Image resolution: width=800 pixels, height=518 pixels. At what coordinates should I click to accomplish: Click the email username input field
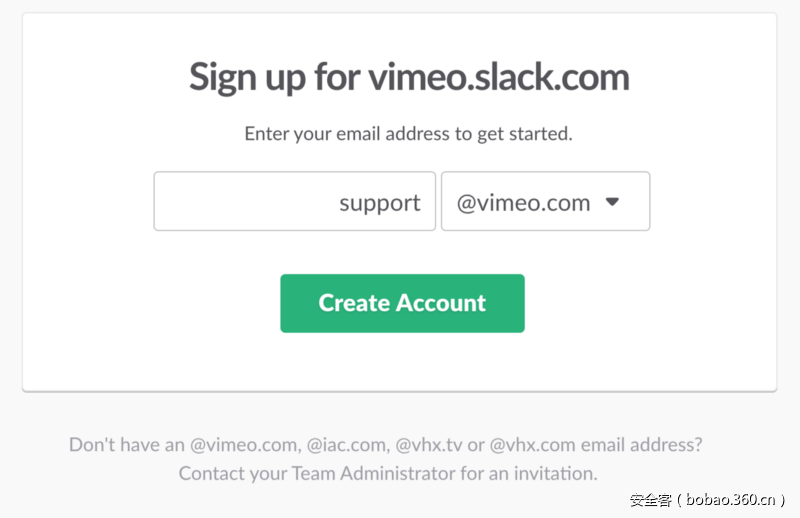pyautogui.click(x=294, y=202)
